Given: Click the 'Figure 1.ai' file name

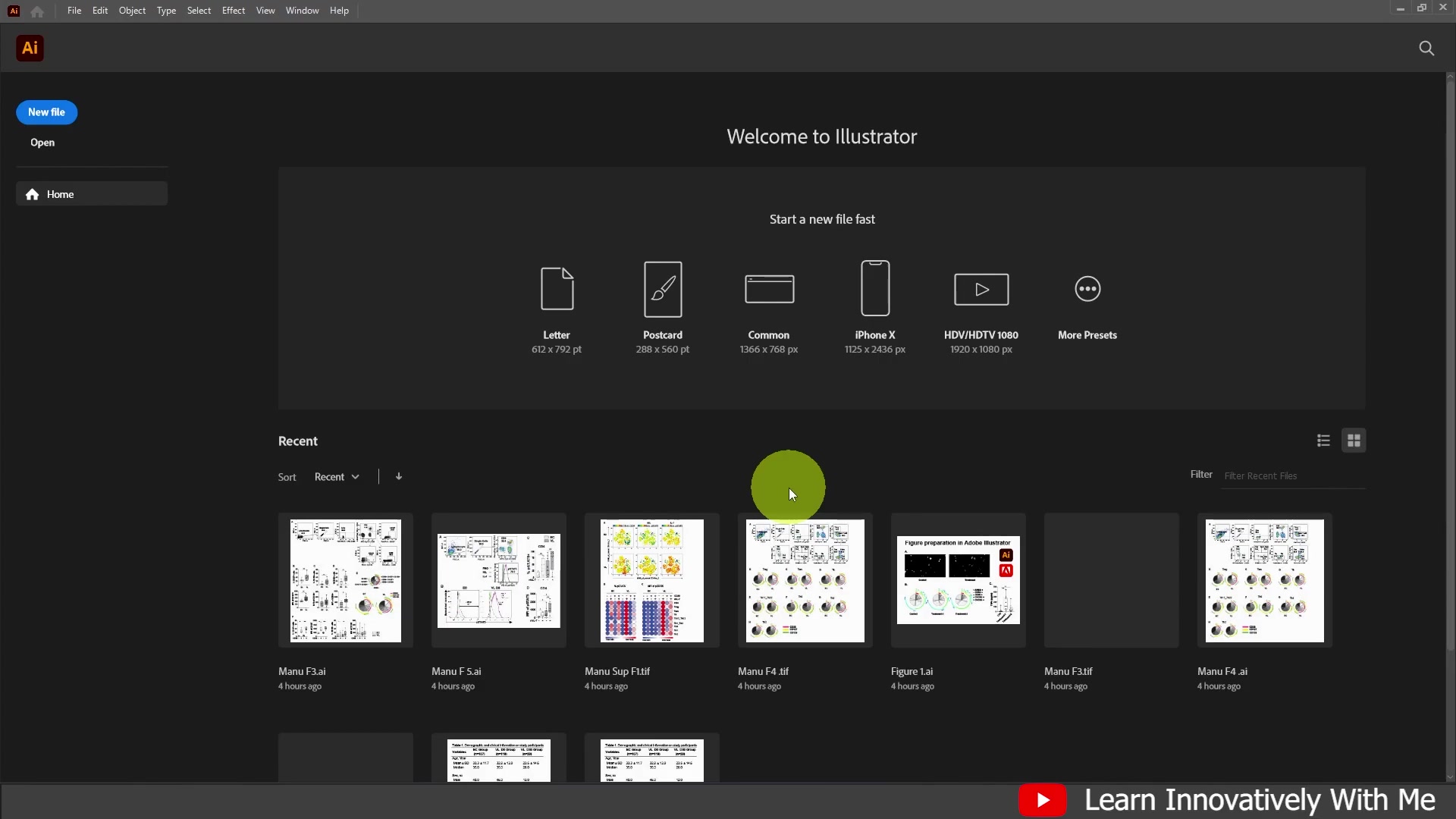Looking at the screenshot, I should tap(912, 671).
